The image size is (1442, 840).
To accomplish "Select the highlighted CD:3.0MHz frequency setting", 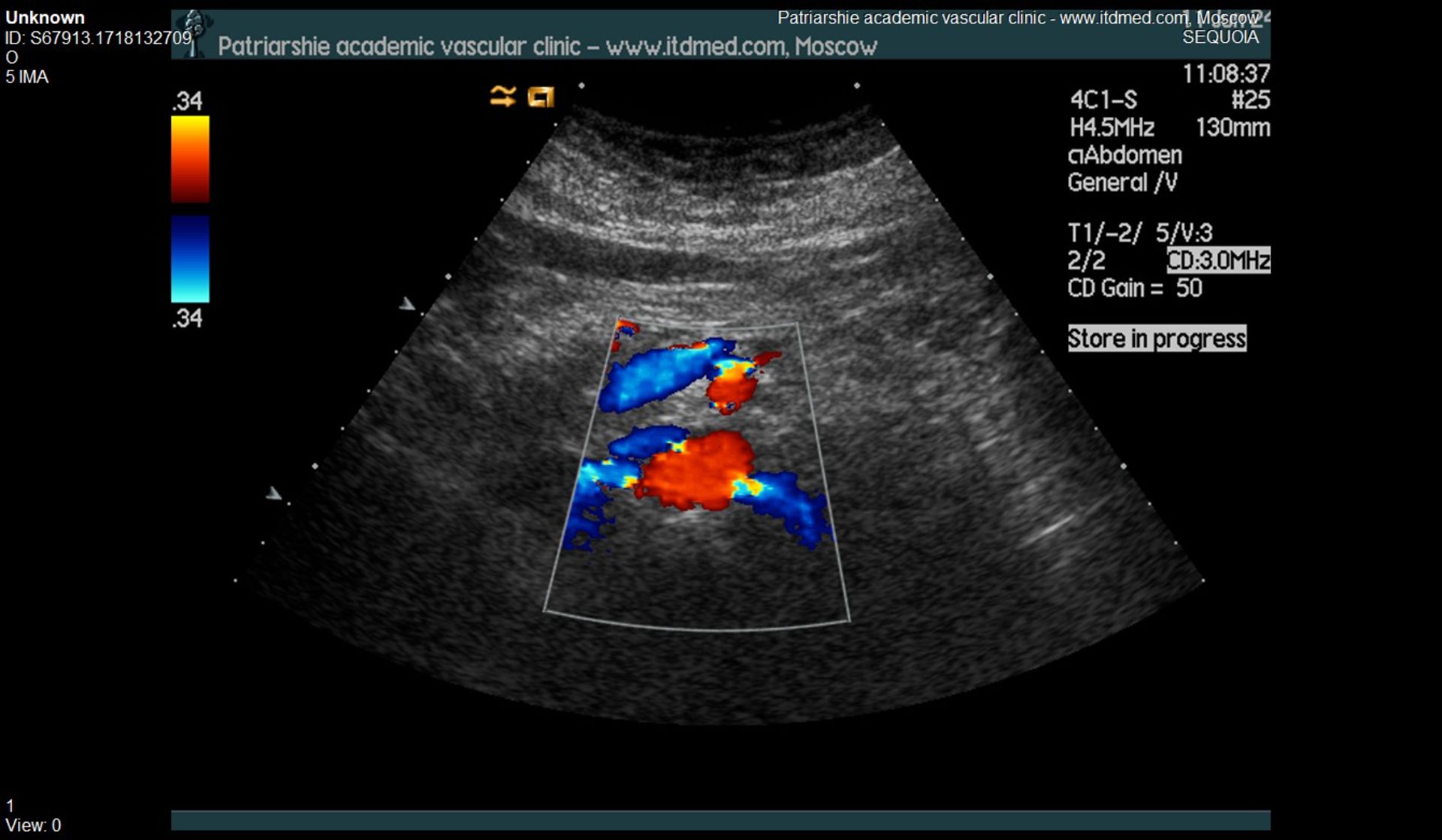I will tap(1217, 260).
